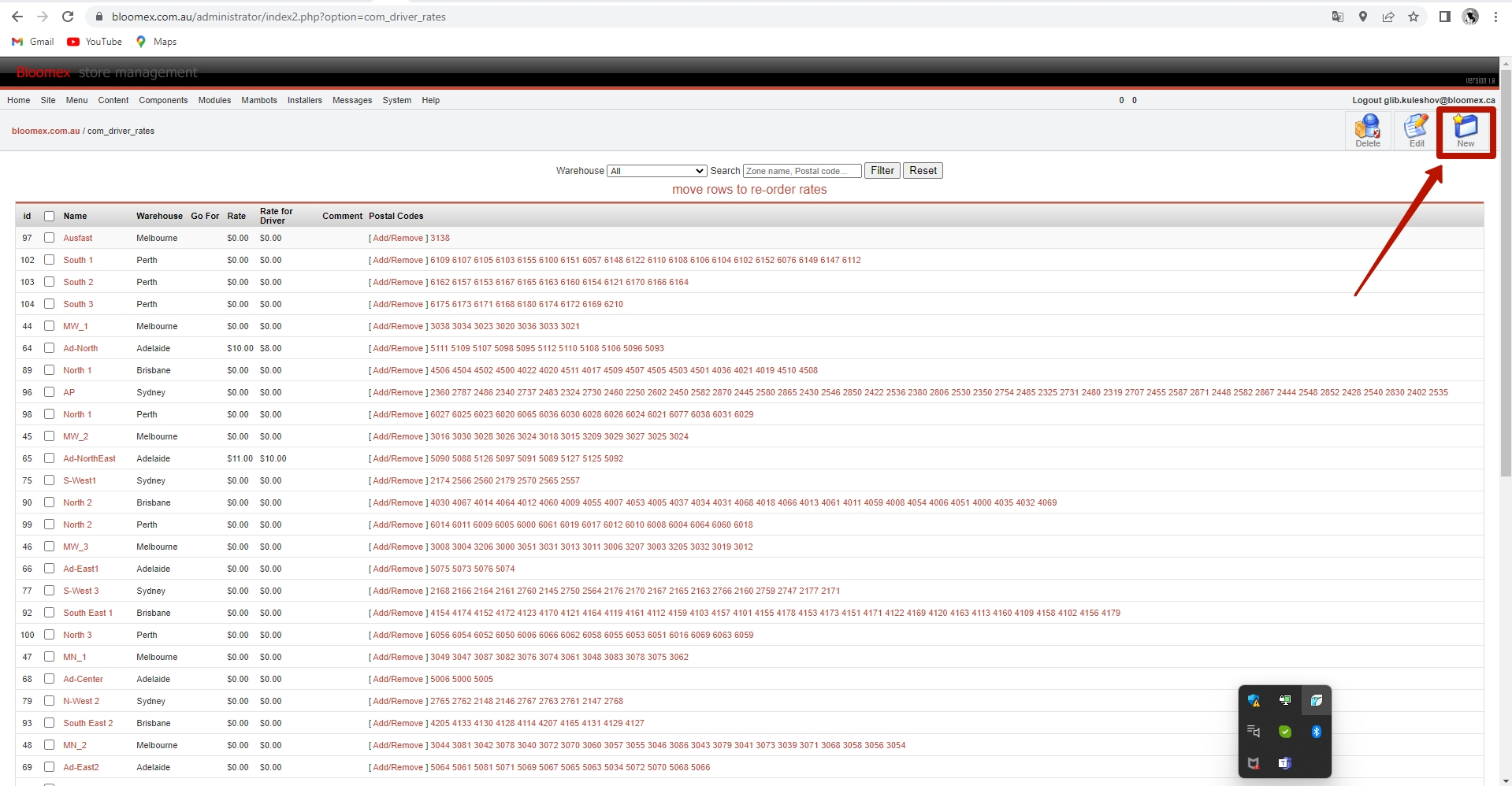1512x786 pixels.
Task: Open the Messages menu
Action: [352, 100]
